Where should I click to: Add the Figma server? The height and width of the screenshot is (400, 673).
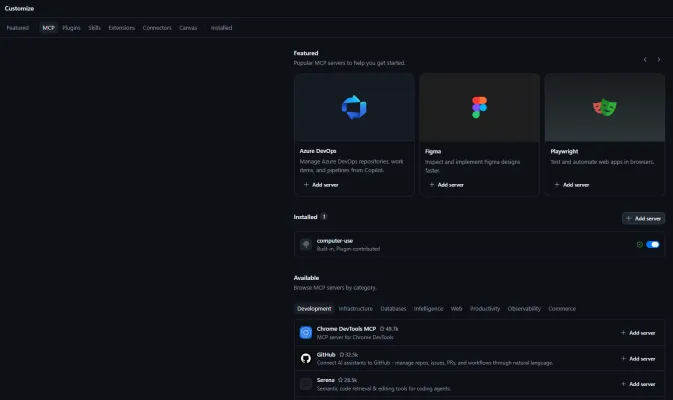(x=446, y=185)
